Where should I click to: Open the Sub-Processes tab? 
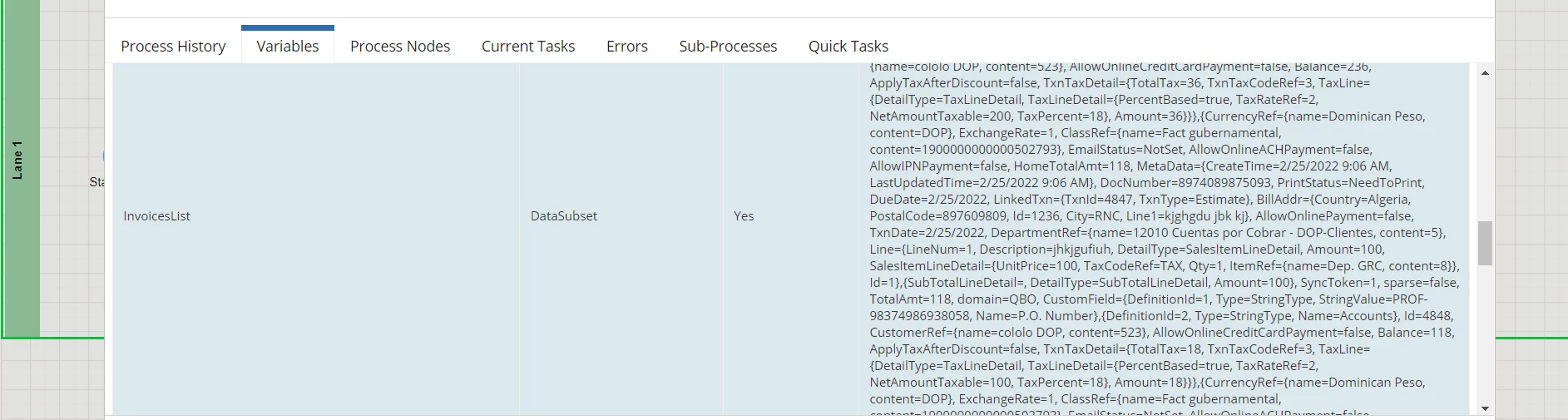[x=728, y=46]
